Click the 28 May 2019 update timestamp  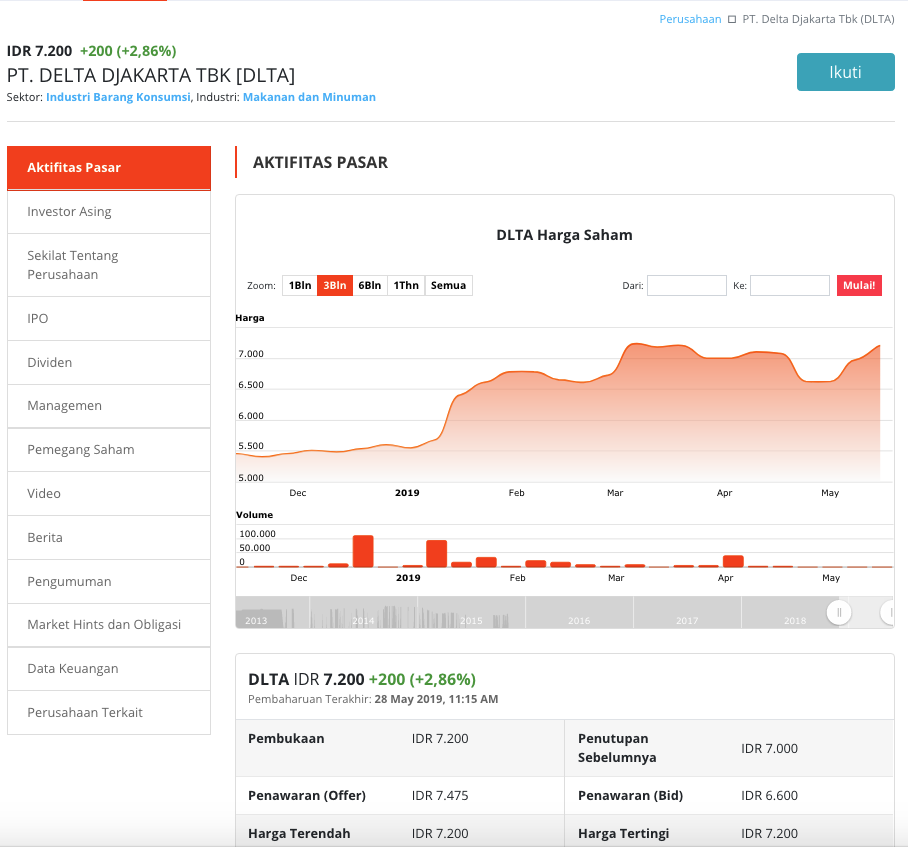(x=436, y=699)
